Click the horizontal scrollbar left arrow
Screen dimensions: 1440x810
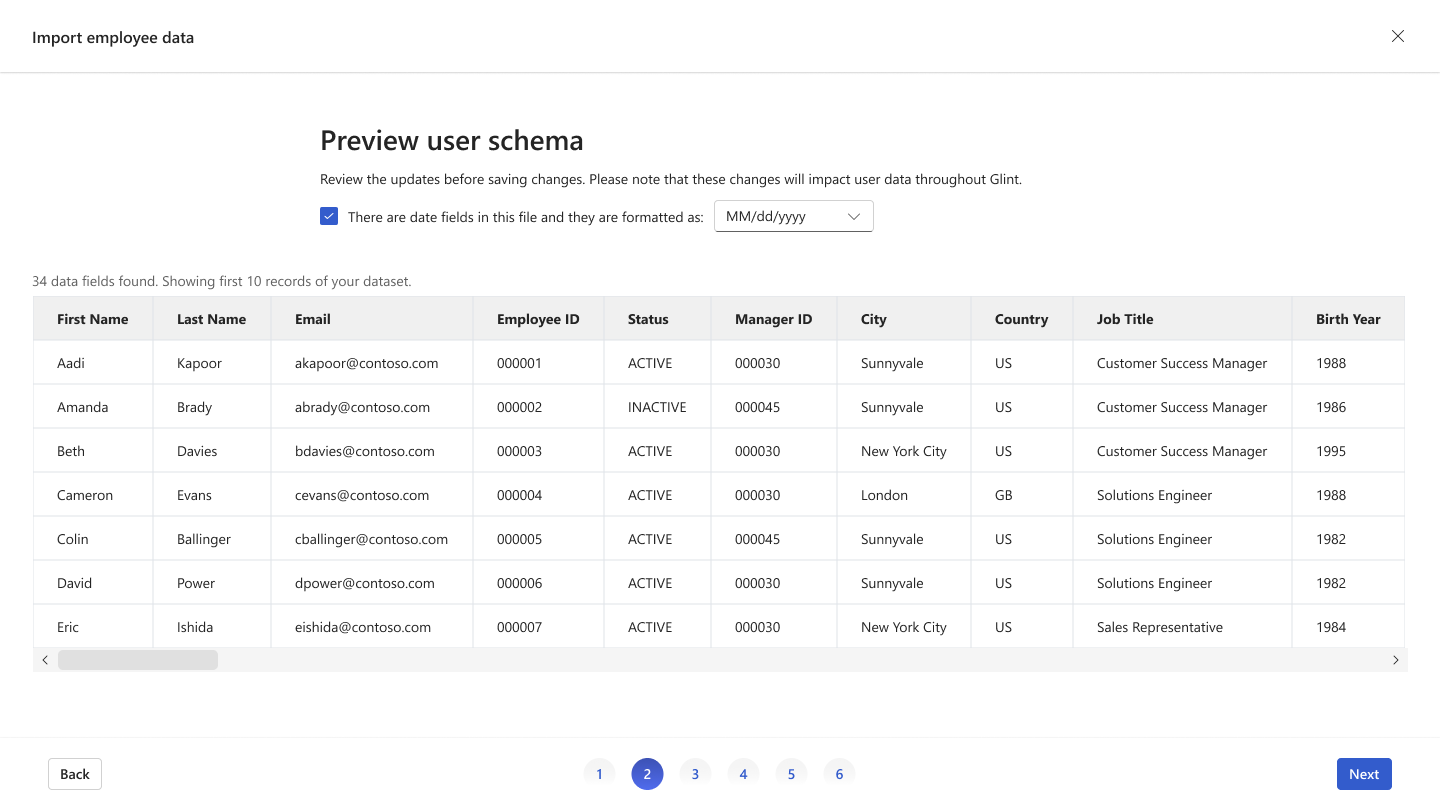(x=45, y=660)
